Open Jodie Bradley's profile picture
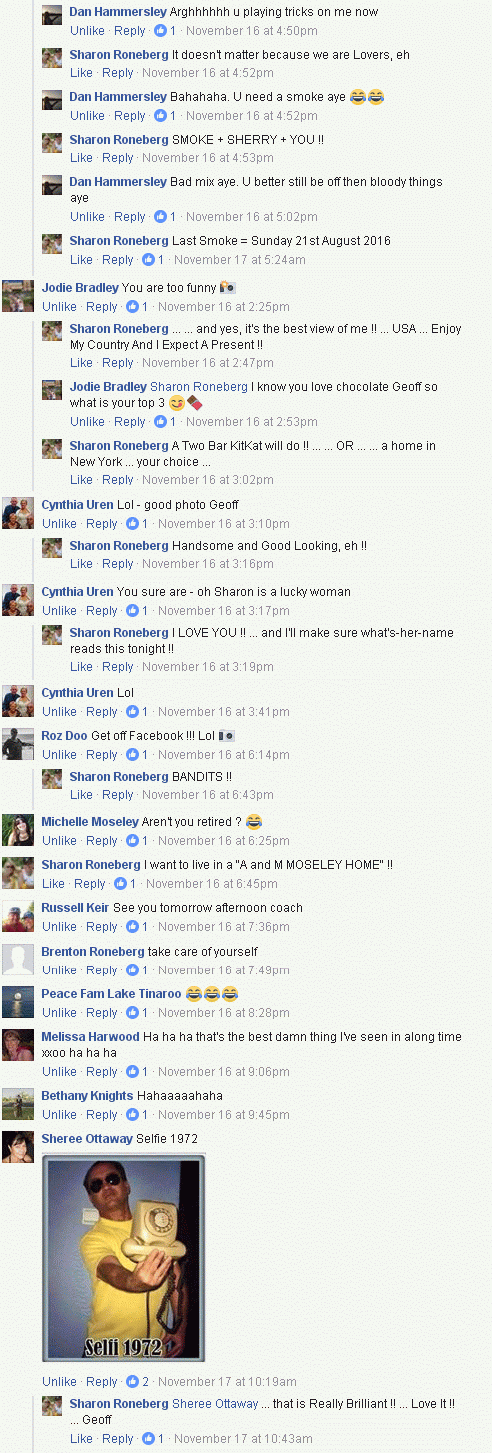 [x=17, y=296]
